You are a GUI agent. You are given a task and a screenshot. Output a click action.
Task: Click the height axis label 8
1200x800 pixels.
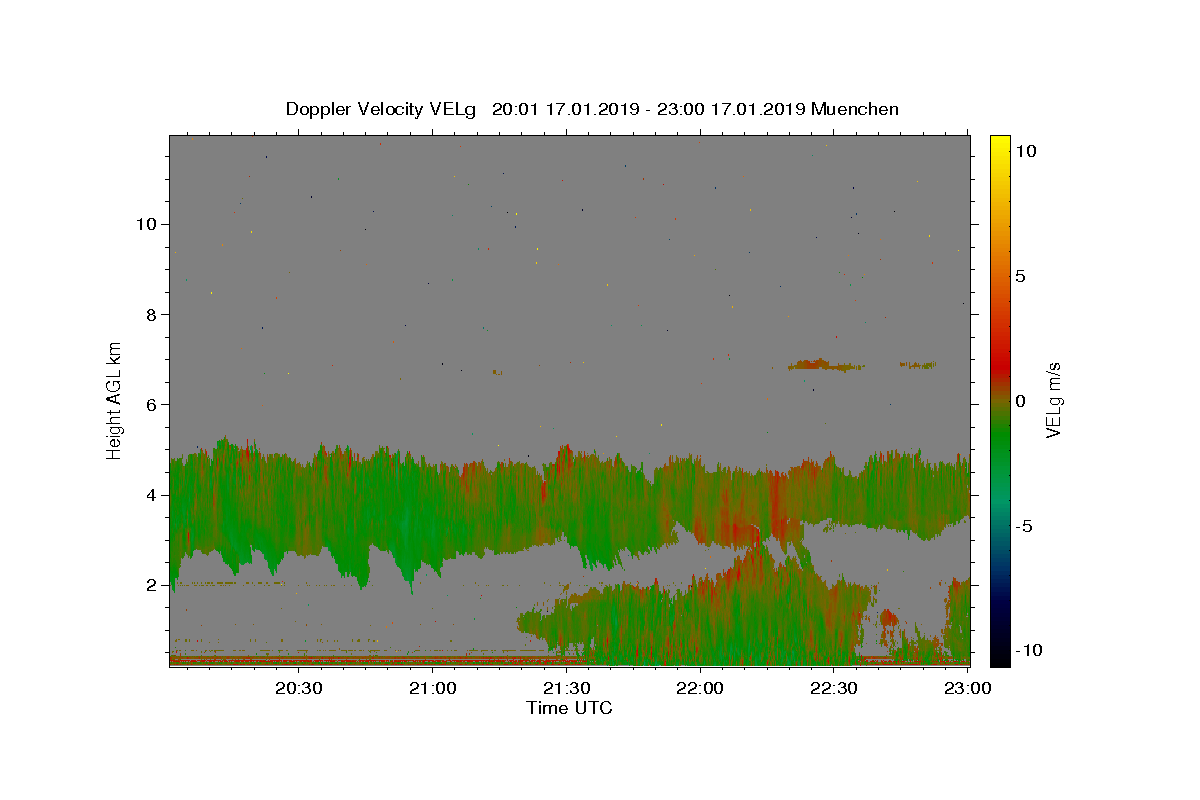[152, 314]
